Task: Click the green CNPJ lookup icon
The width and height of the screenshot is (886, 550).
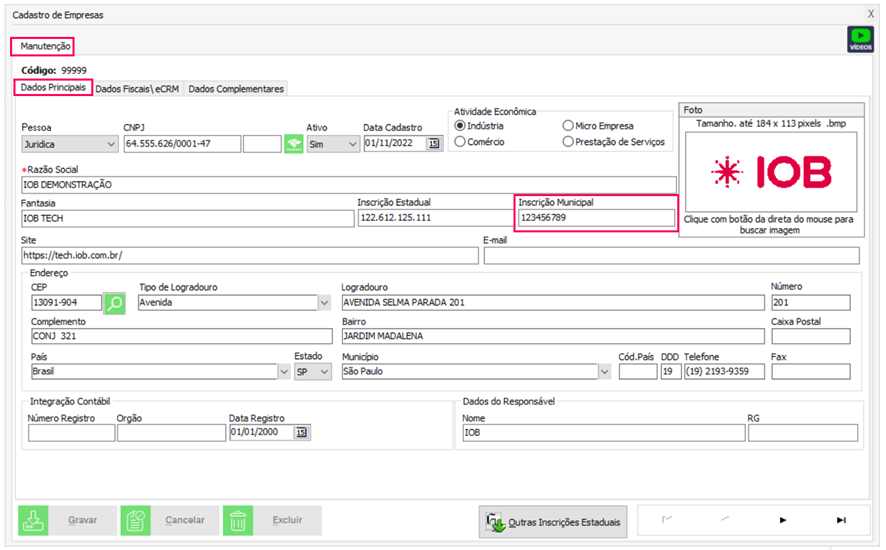Action: tap(293, 144)
